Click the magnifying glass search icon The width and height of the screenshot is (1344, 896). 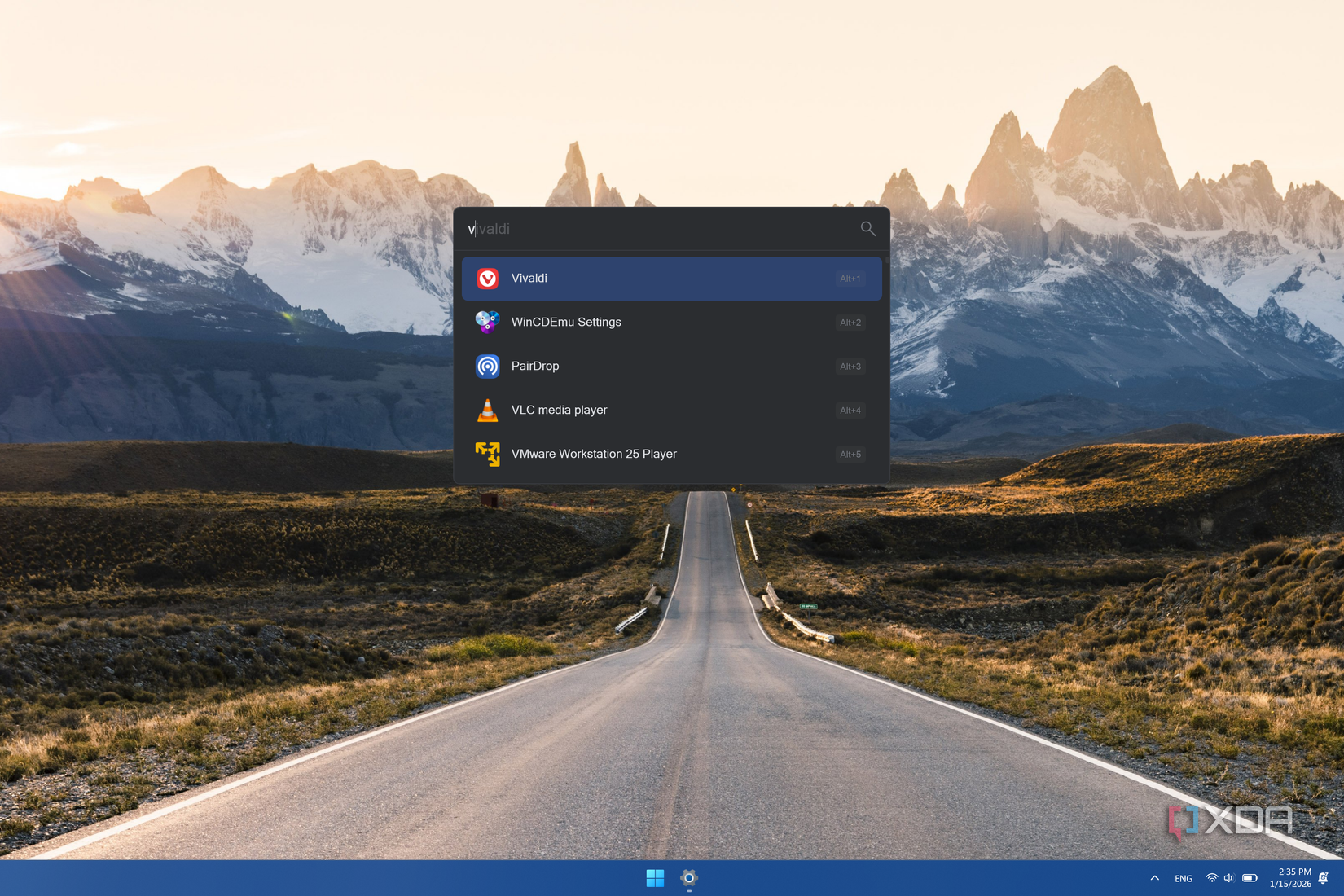coord(867,229)
